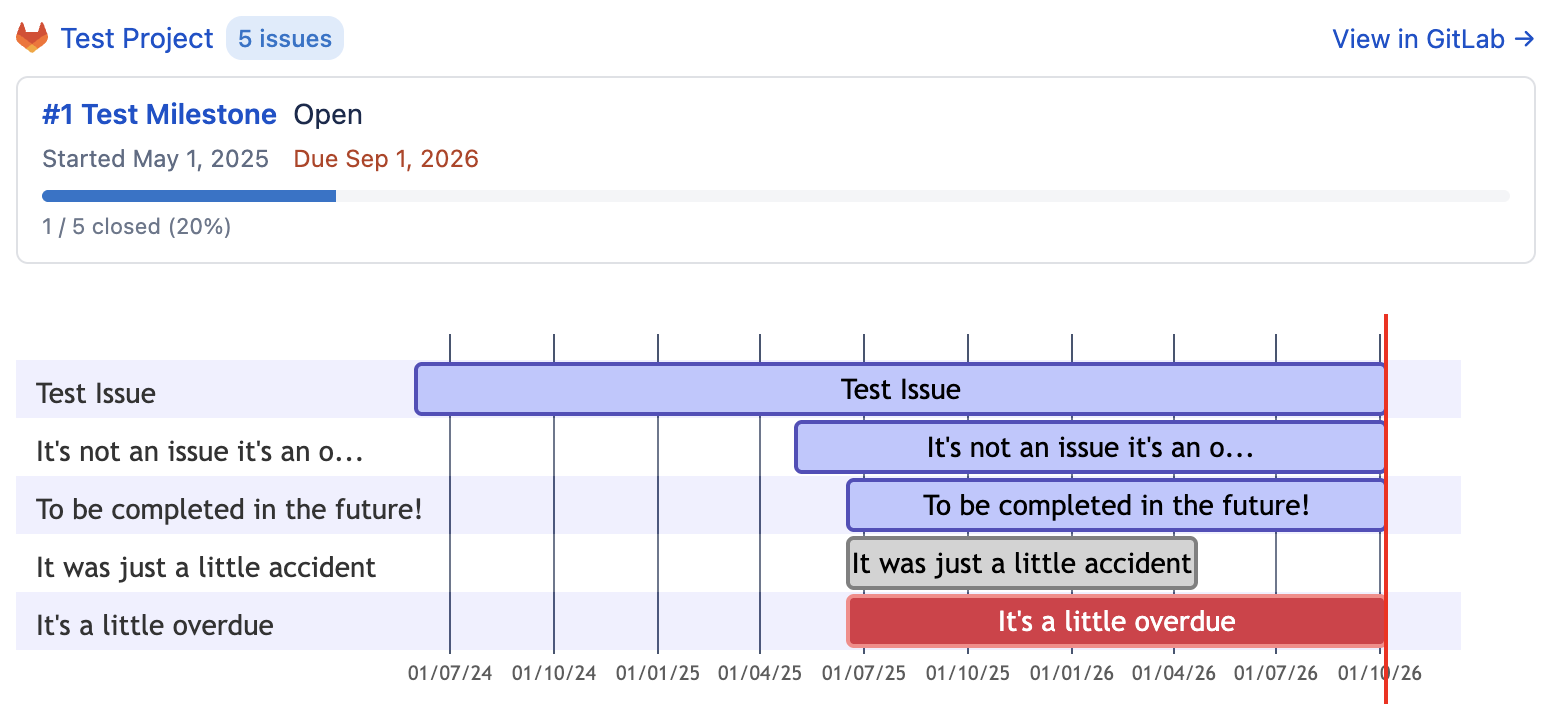Click the 01/04/26 axis date label
Screen dimensions: 1562x704
click(1174, 673)
